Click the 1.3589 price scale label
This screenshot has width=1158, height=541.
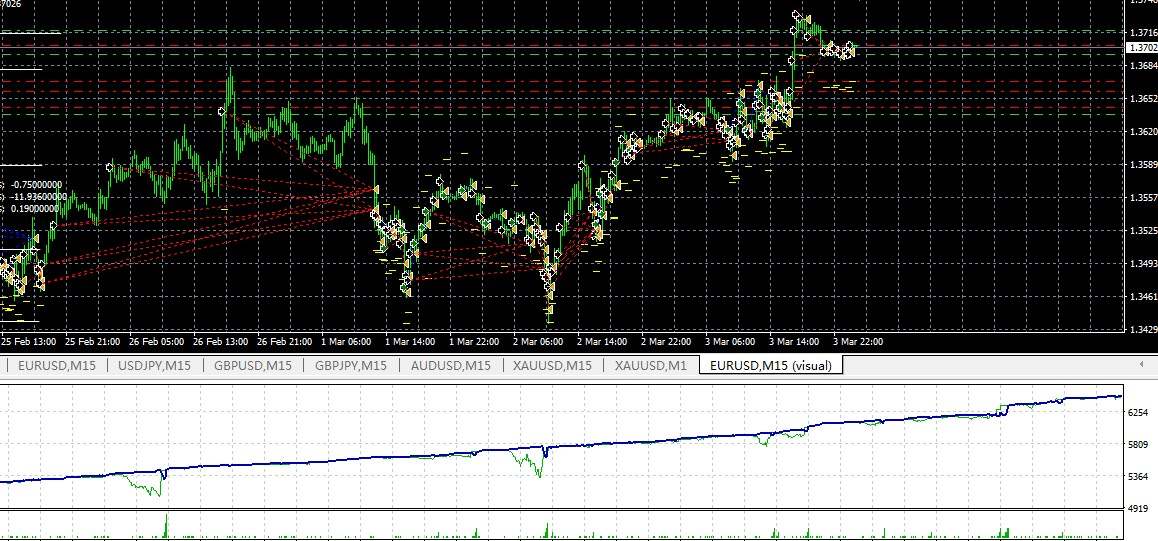[x=1143, y=165]
